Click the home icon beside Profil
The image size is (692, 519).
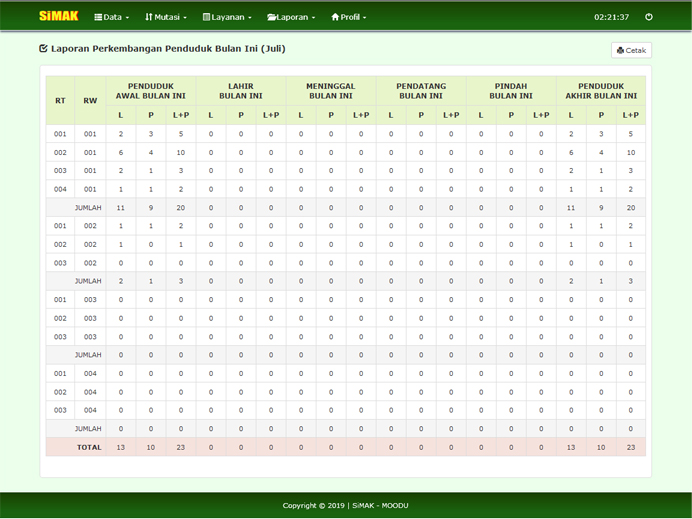pyautogui.click(x=335, y=17)
